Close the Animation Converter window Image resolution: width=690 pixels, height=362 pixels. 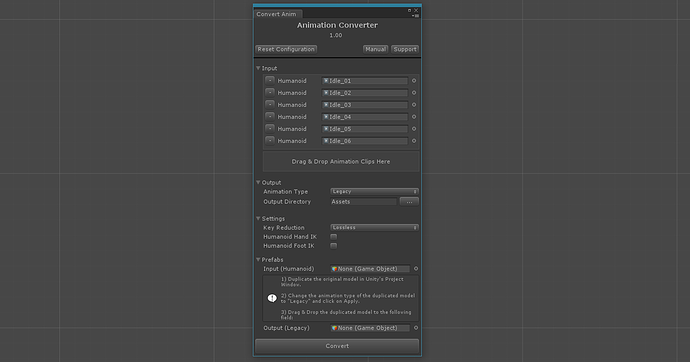[x=416, y=10]
